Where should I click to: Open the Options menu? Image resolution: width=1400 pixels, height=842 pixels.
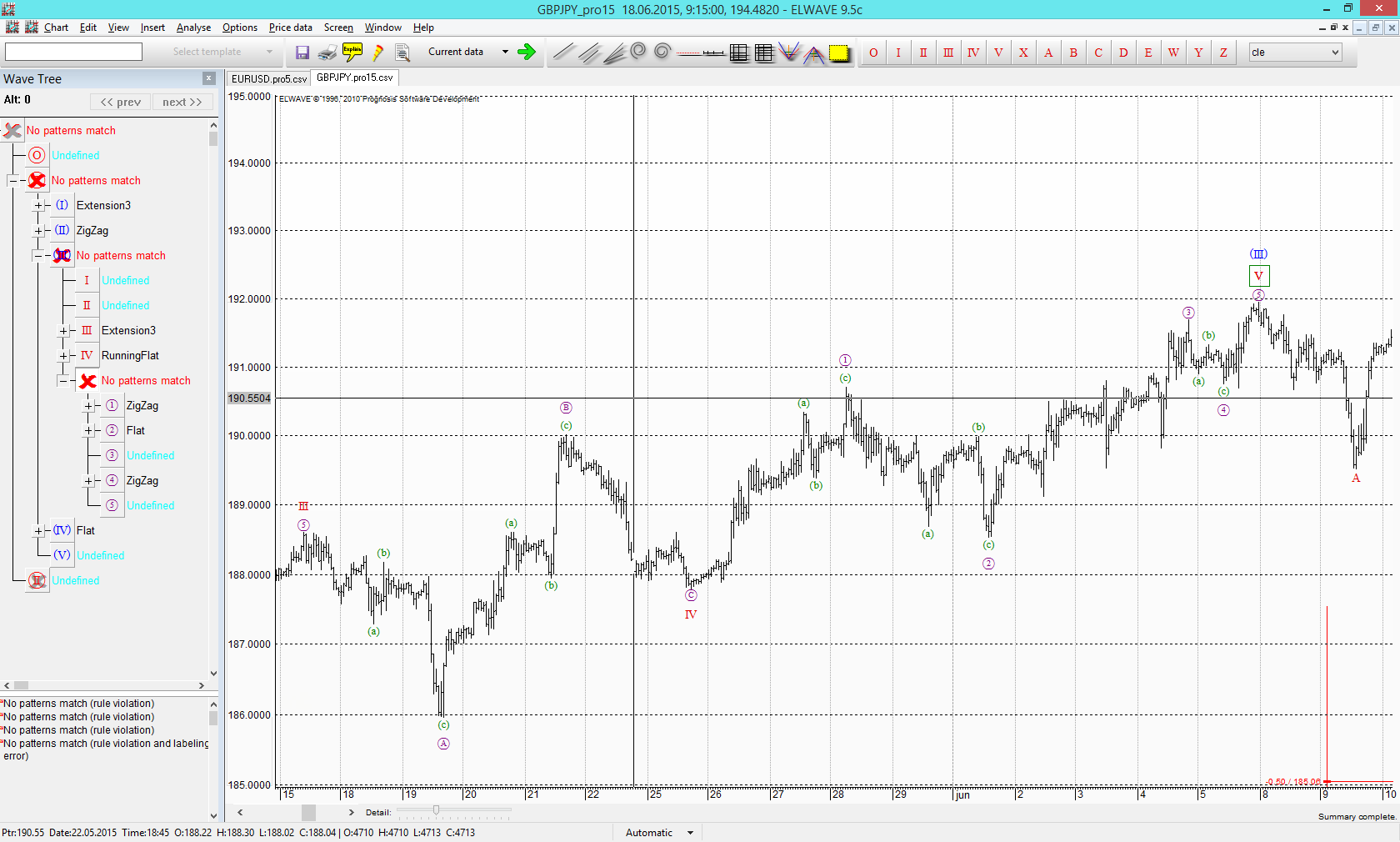[x=240, y=28]
